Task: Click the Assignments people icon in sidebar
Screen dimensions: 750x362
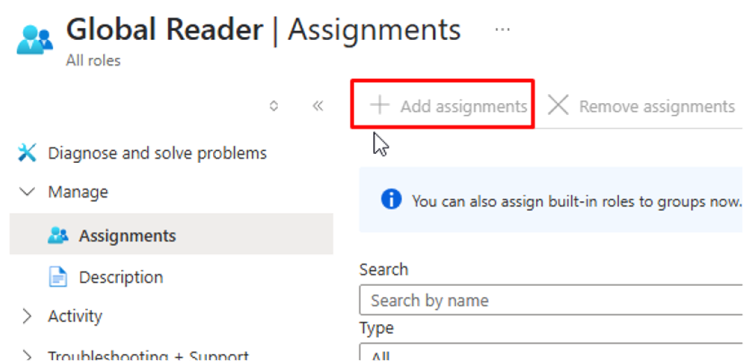Action: click(x=58, y=235)
